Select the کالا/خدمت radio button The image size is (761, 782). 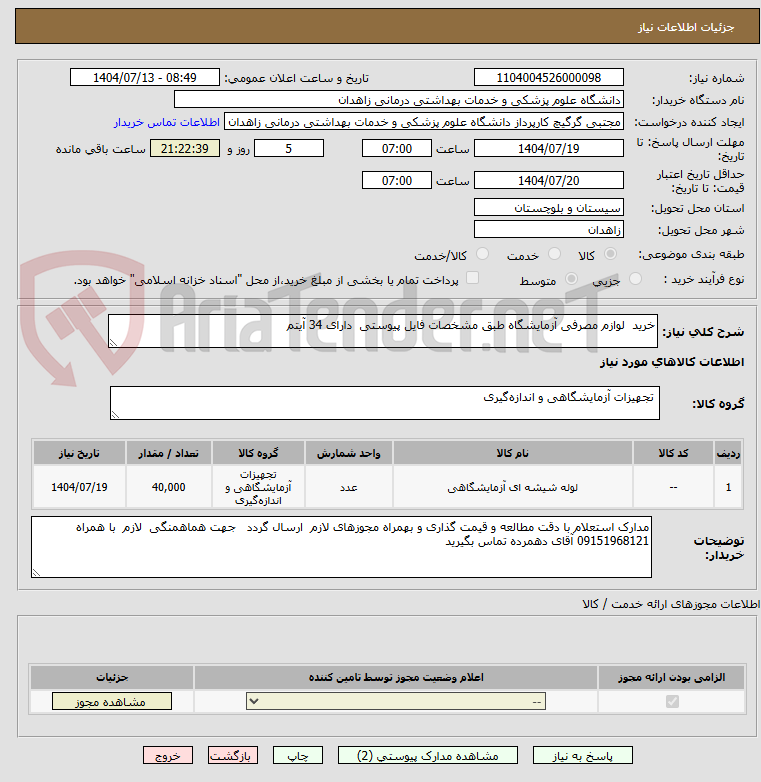[x=482, y=254]
